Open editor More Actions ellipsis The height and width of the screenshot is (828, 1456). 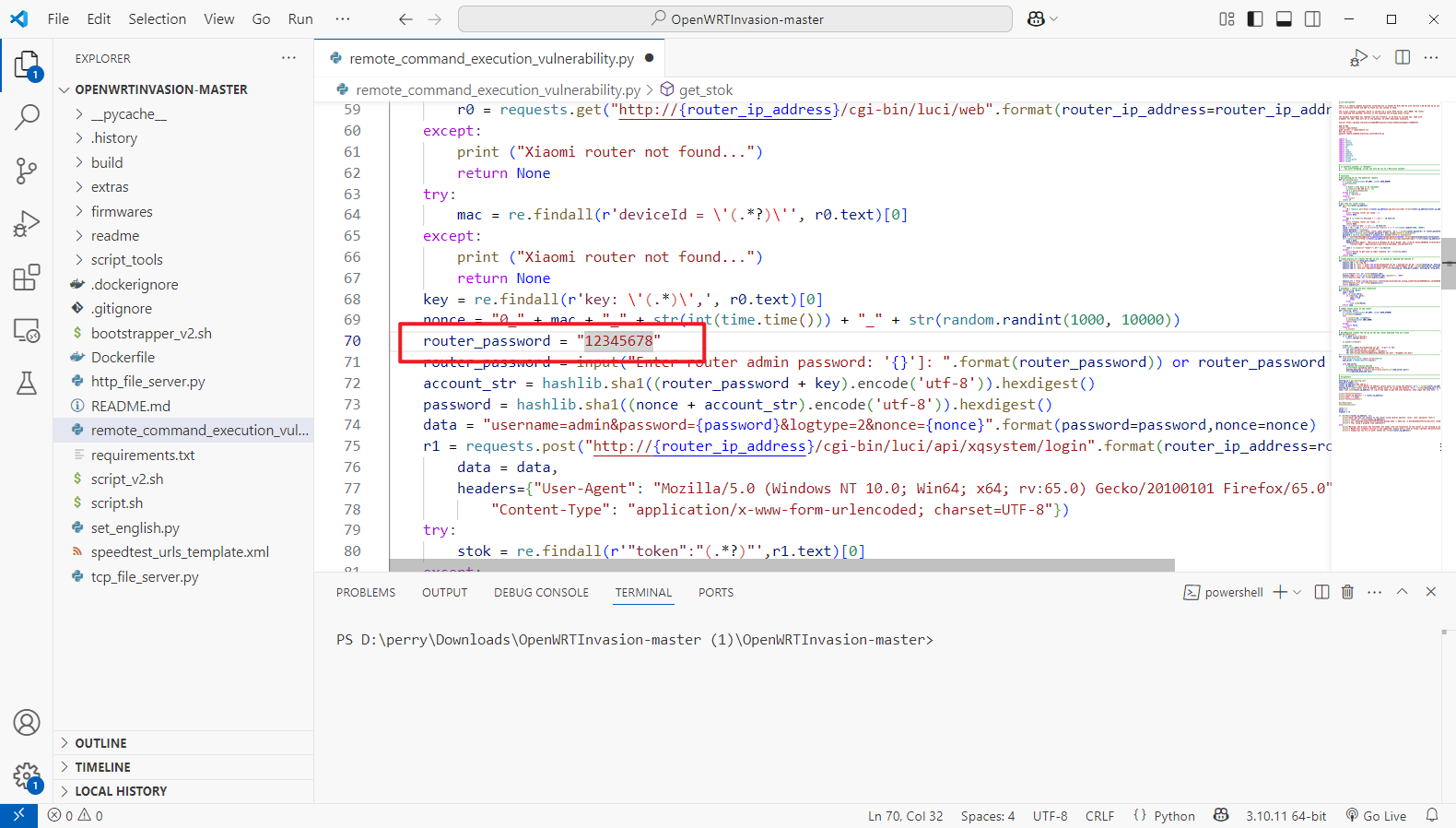point(1431,57)
